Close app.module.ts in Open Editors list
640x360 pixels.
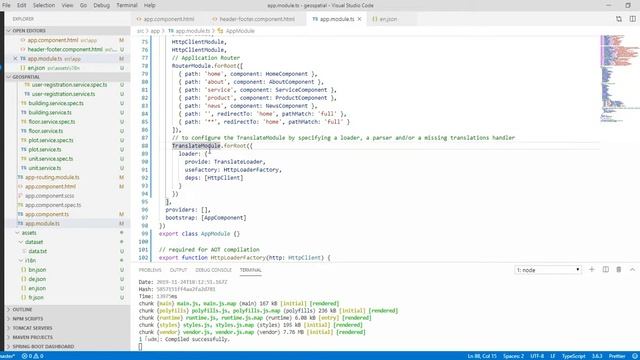coord(15,59)
